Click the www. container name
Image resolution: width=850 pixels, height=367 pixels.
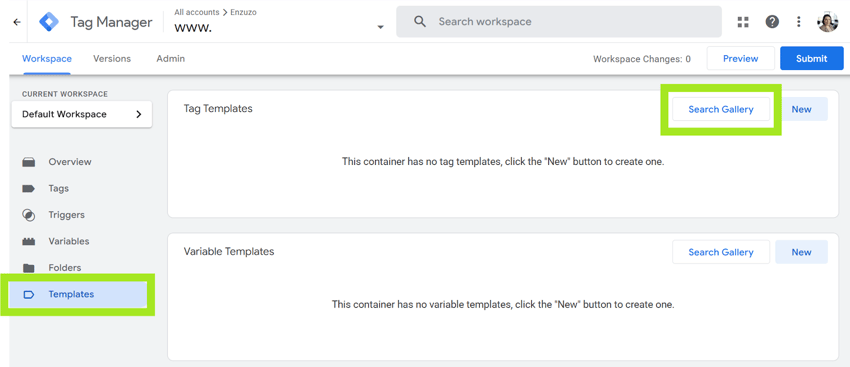[x=193, y=28]
